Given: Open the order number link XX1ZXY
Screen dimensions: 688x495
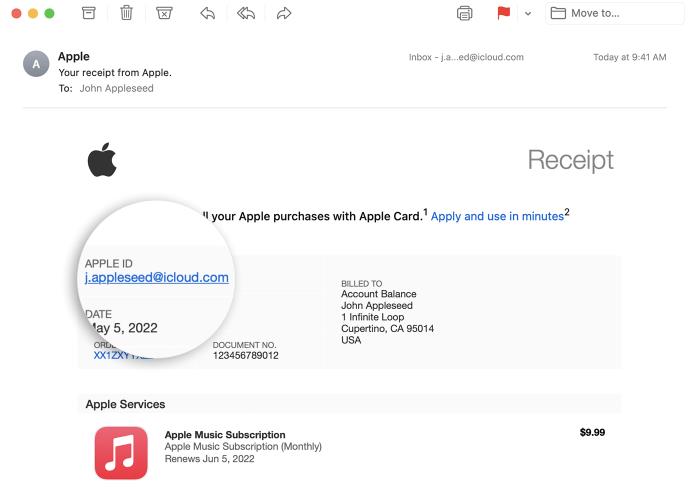Looking at the screenshot, I should [x=123, y=355].
